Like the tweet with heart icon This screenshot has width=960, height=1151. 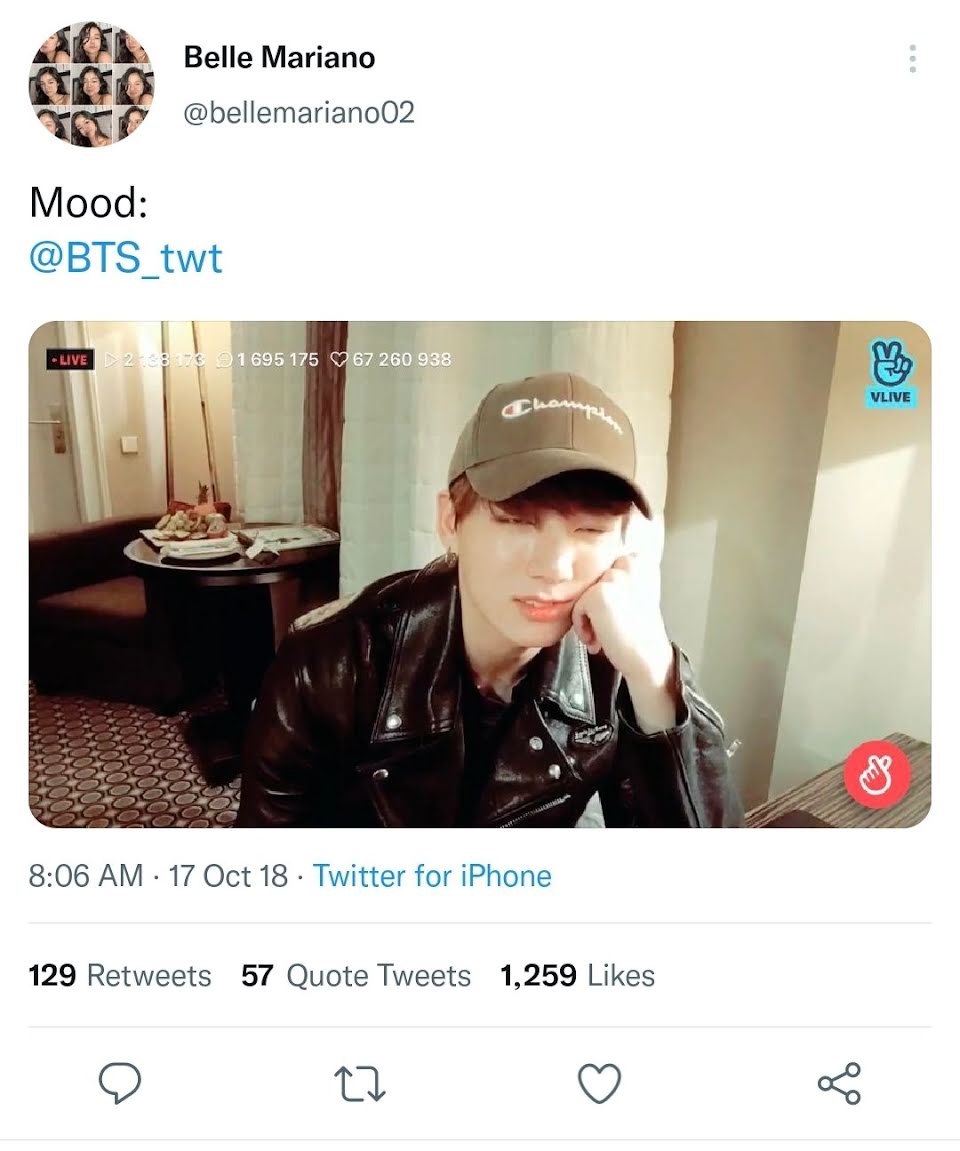coord(600,1083)
